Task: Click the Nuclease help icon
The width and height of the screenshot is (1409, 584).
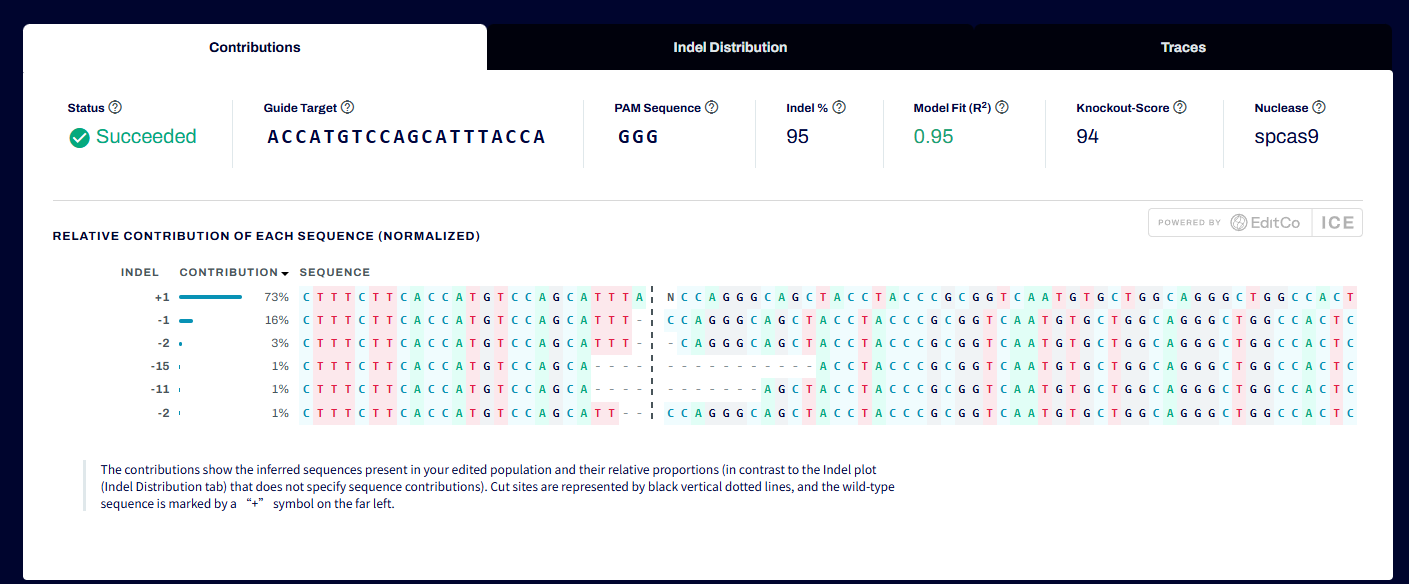Action: (x=1319, y=108)
